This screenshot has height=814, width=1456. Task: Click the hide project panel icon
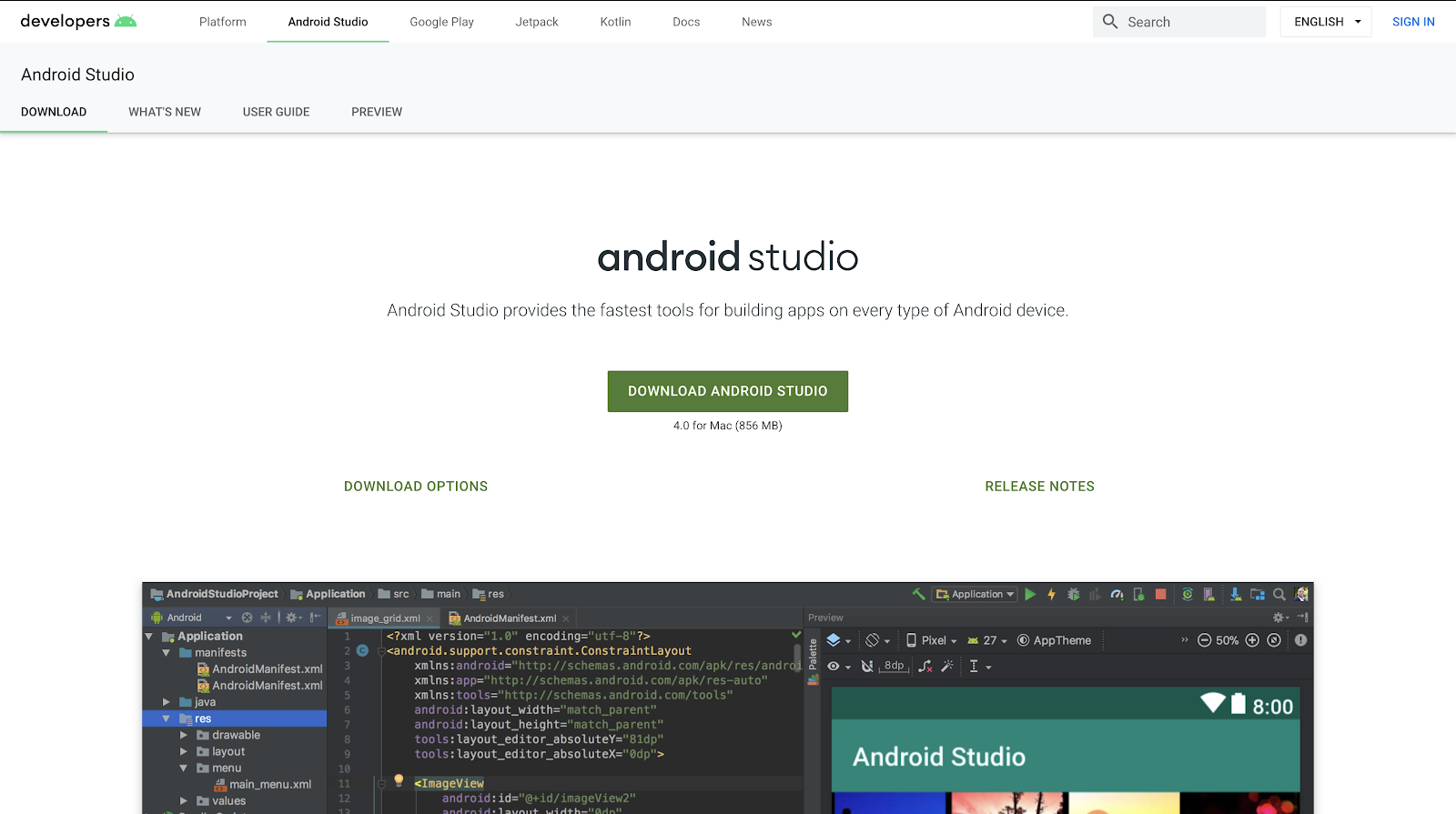pos(315,618)
